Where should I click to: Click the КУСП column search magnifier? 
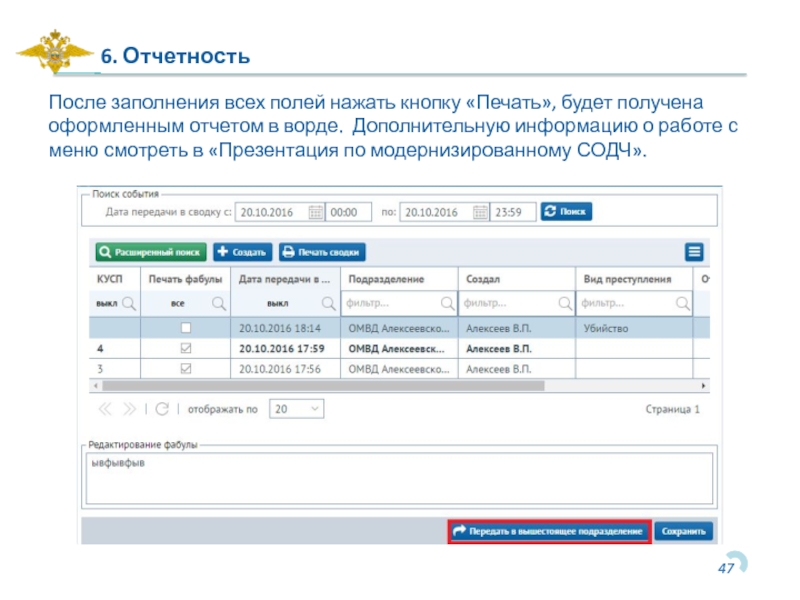tap(129, 304)
